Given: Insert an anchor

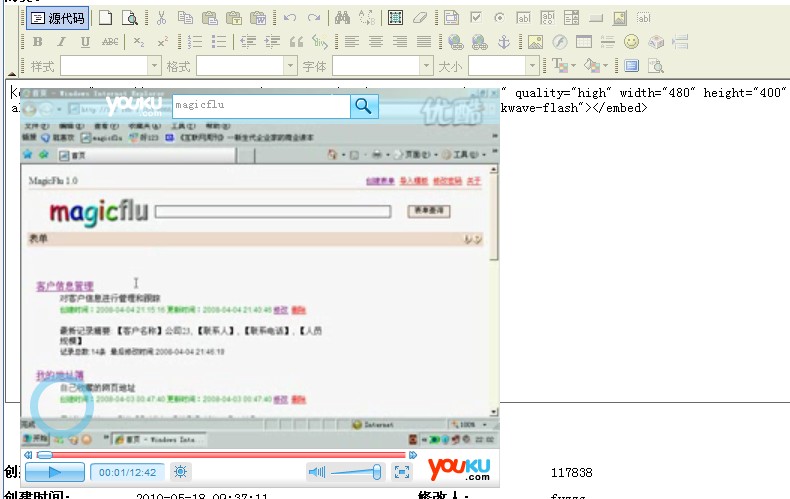Looking at the screenshot, I should point(504,42).
